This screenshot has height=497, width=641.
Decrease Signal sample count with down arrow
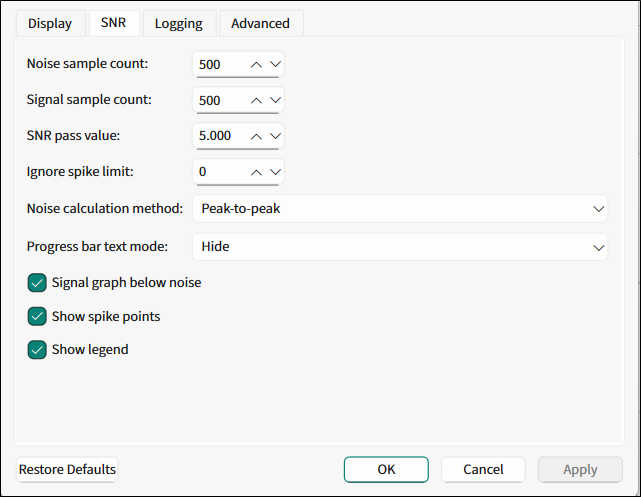(x=275, y=101)
